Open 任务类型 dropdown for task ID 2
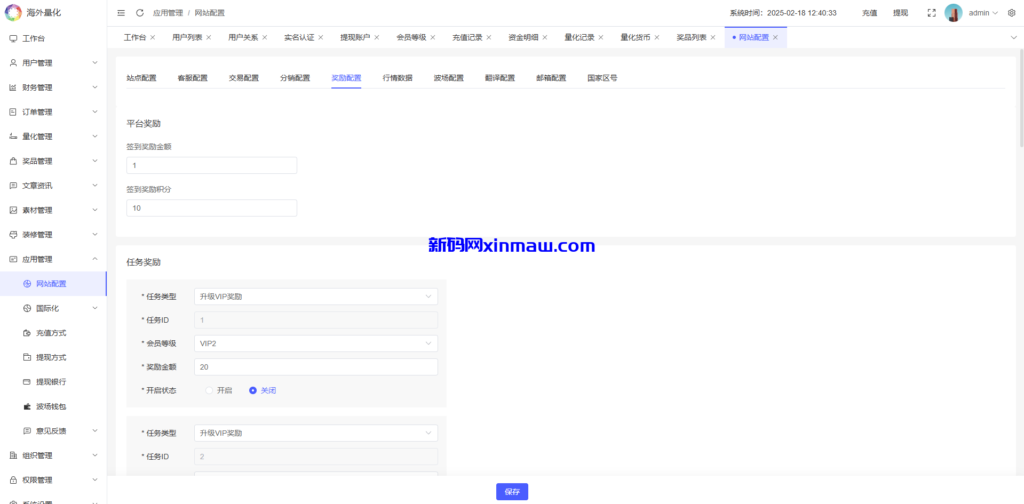 tap(315, 433)
